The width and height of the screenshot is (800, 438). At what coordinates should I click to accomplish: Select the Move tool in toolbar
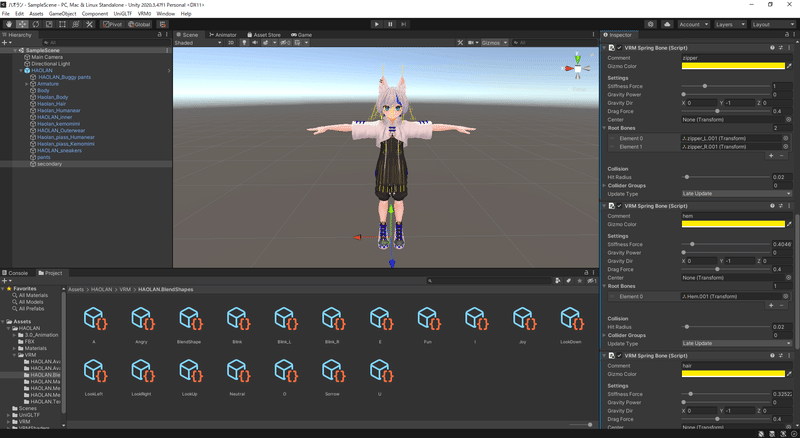coord(22,24)
